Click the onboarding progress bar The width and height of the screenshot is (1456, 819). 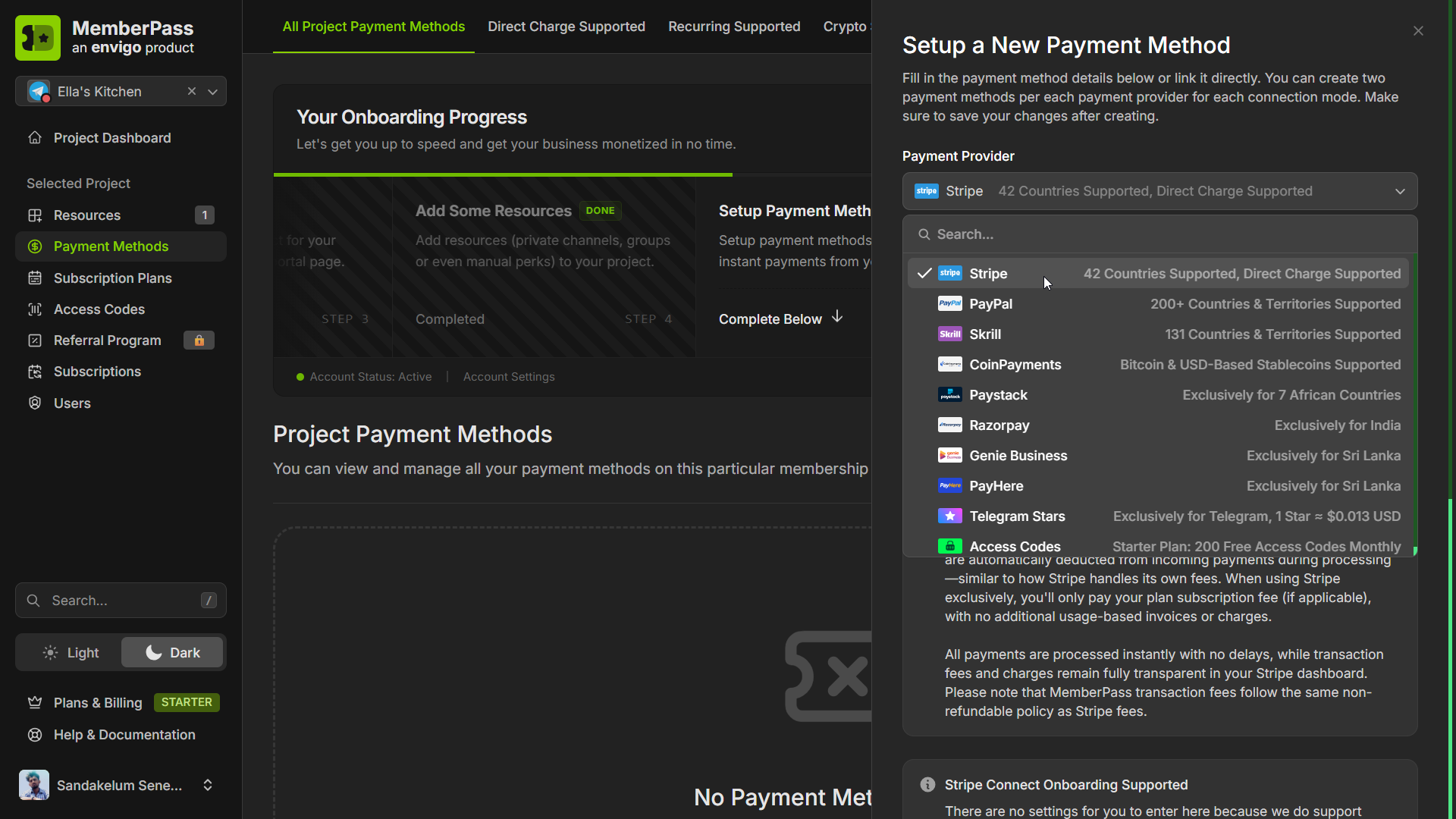click(x=503, y=174)
